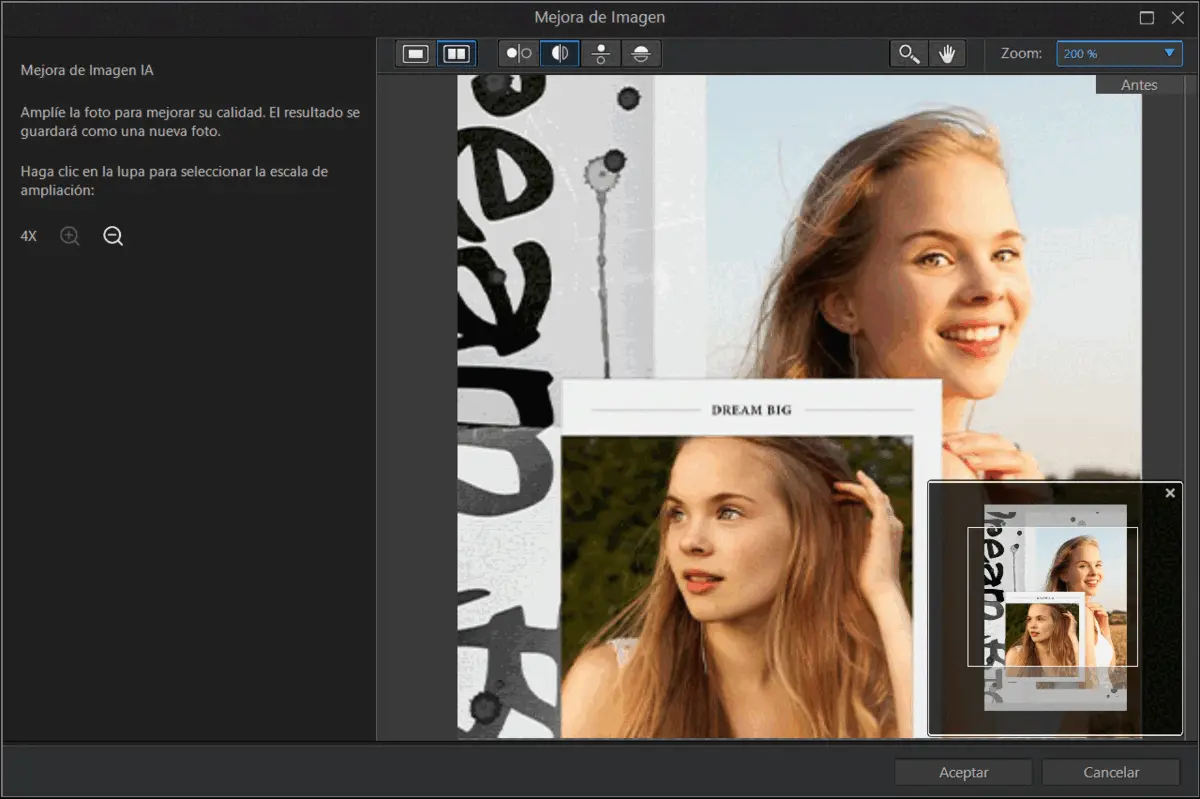Click the zoom-out magnifier beside 4X

pyautogui.click(x=112, y=236)
